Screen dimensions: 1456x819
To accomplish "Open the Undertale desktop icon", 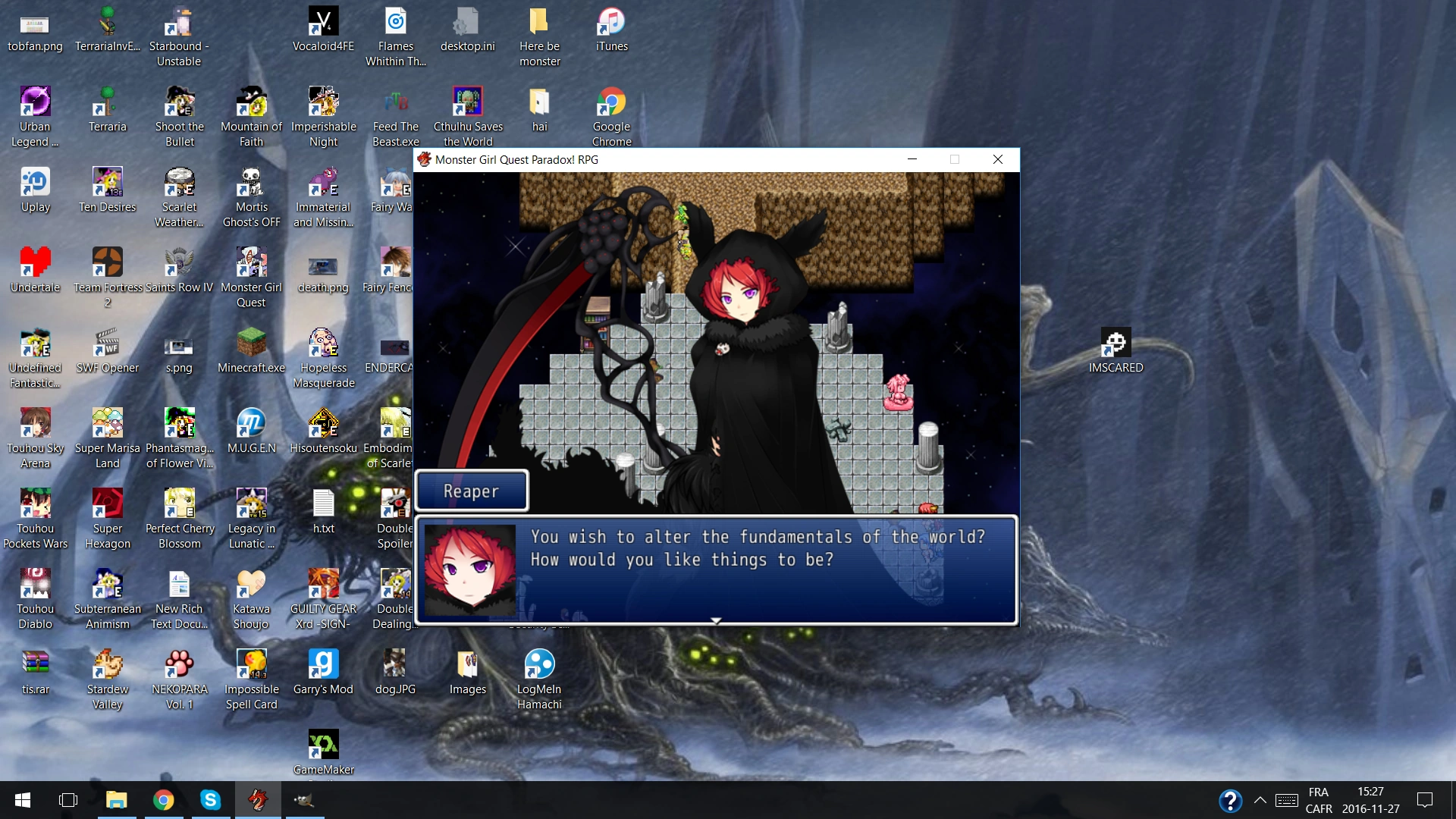I will coord(35,262).
